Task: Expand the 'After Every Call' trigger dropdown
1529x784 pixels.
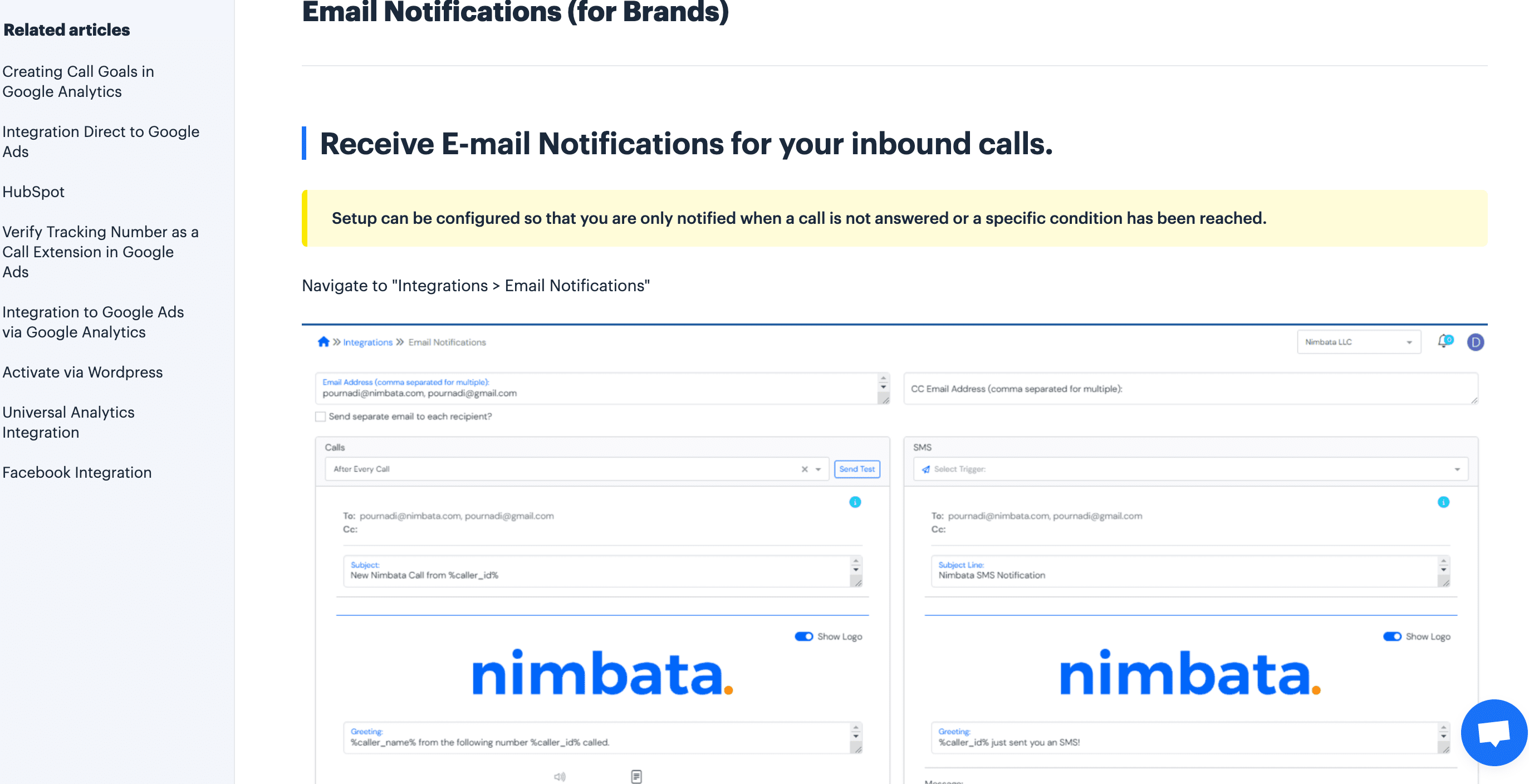Action: 819,469
